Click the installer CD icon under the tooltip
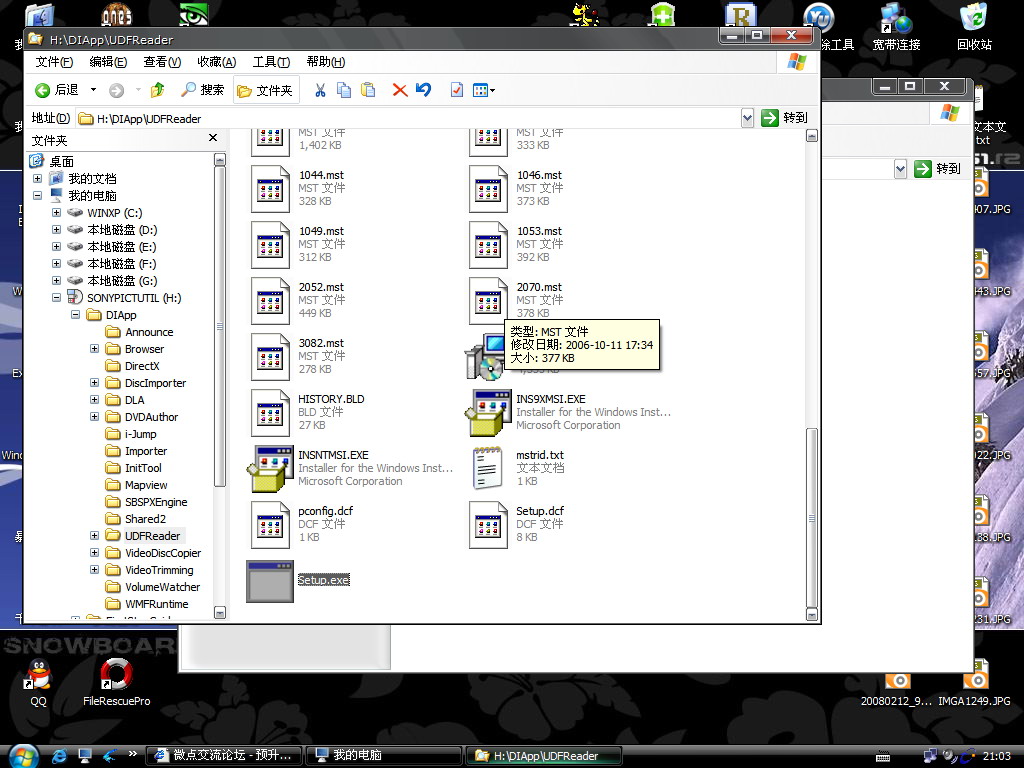This screenshot has width=1024, height=768. point(483,358)
